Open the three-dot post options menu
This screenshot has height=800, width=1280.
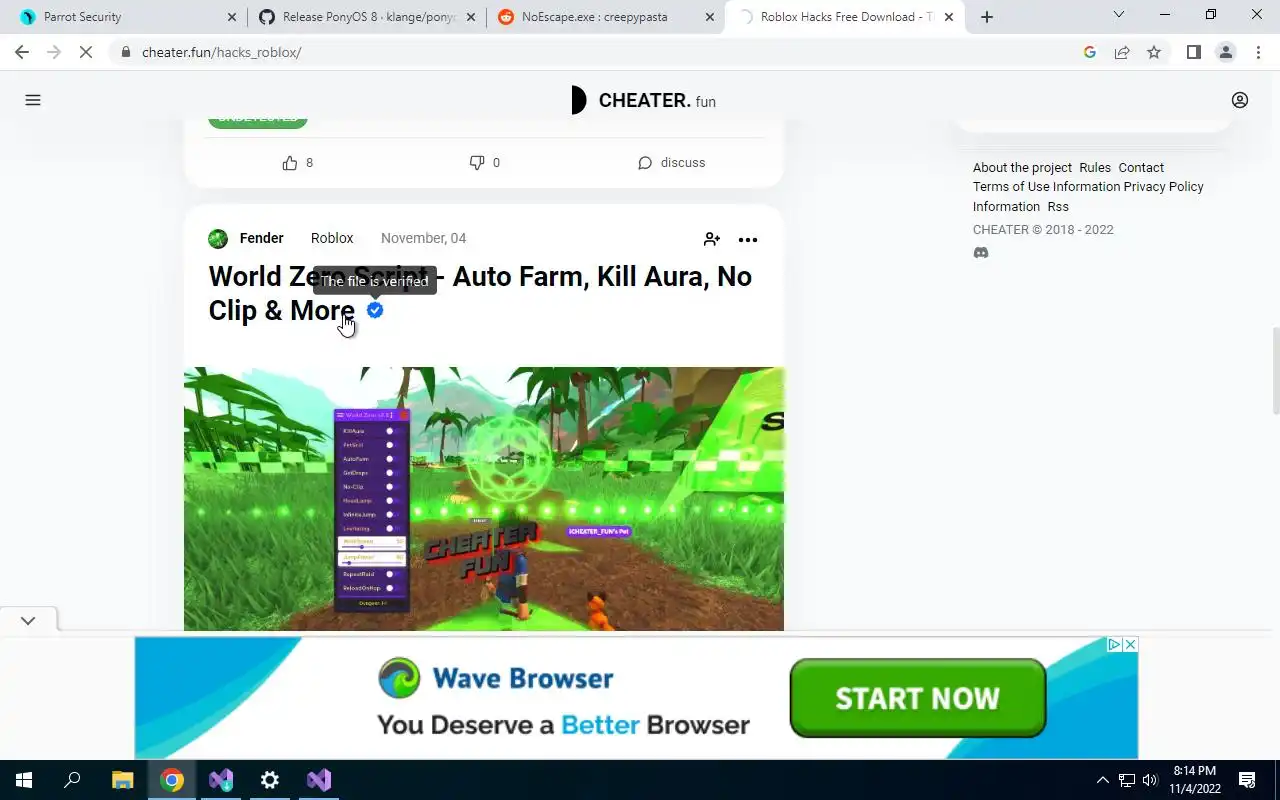[748, 240]
